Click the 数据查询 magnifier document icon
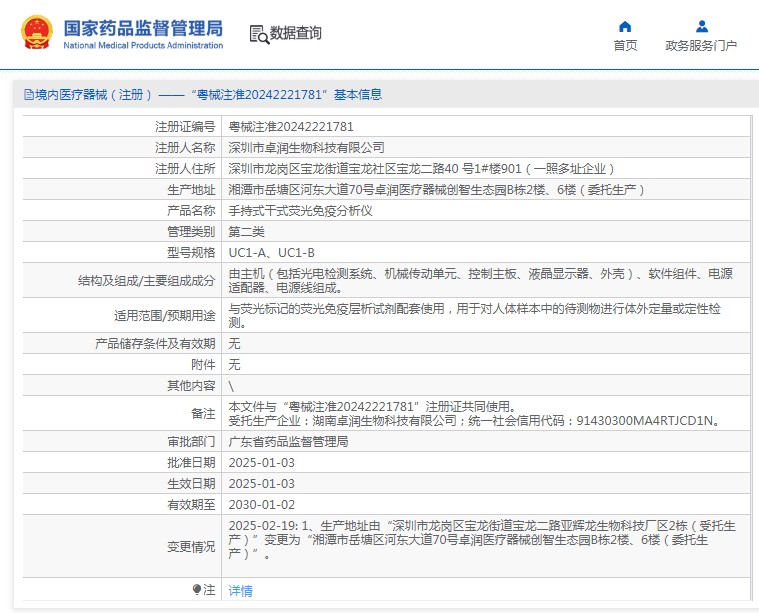759x613 pixels. [x=258, y=34]
